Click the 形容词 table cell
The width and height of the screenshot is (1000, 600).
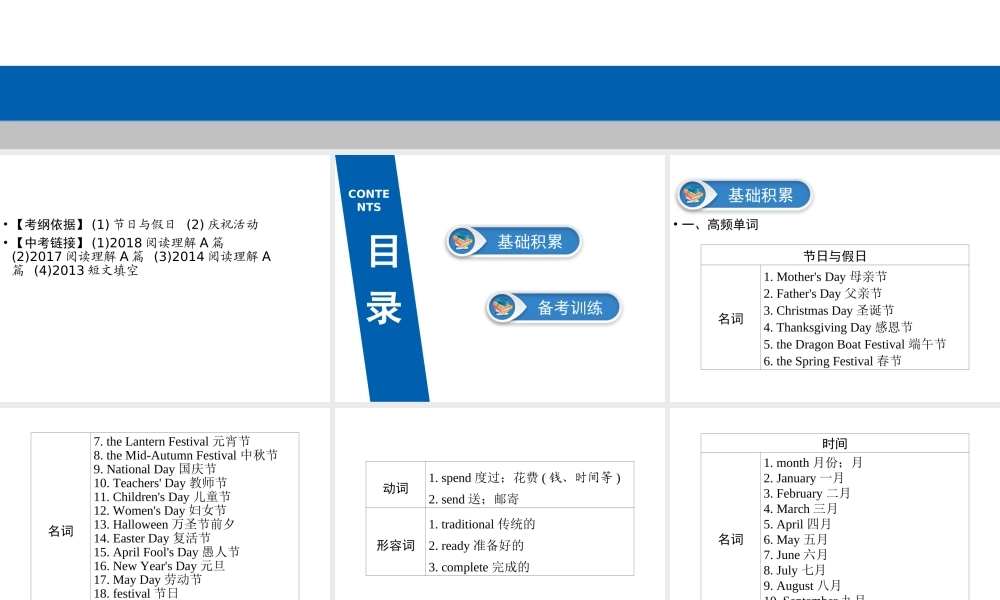point(395,545)
